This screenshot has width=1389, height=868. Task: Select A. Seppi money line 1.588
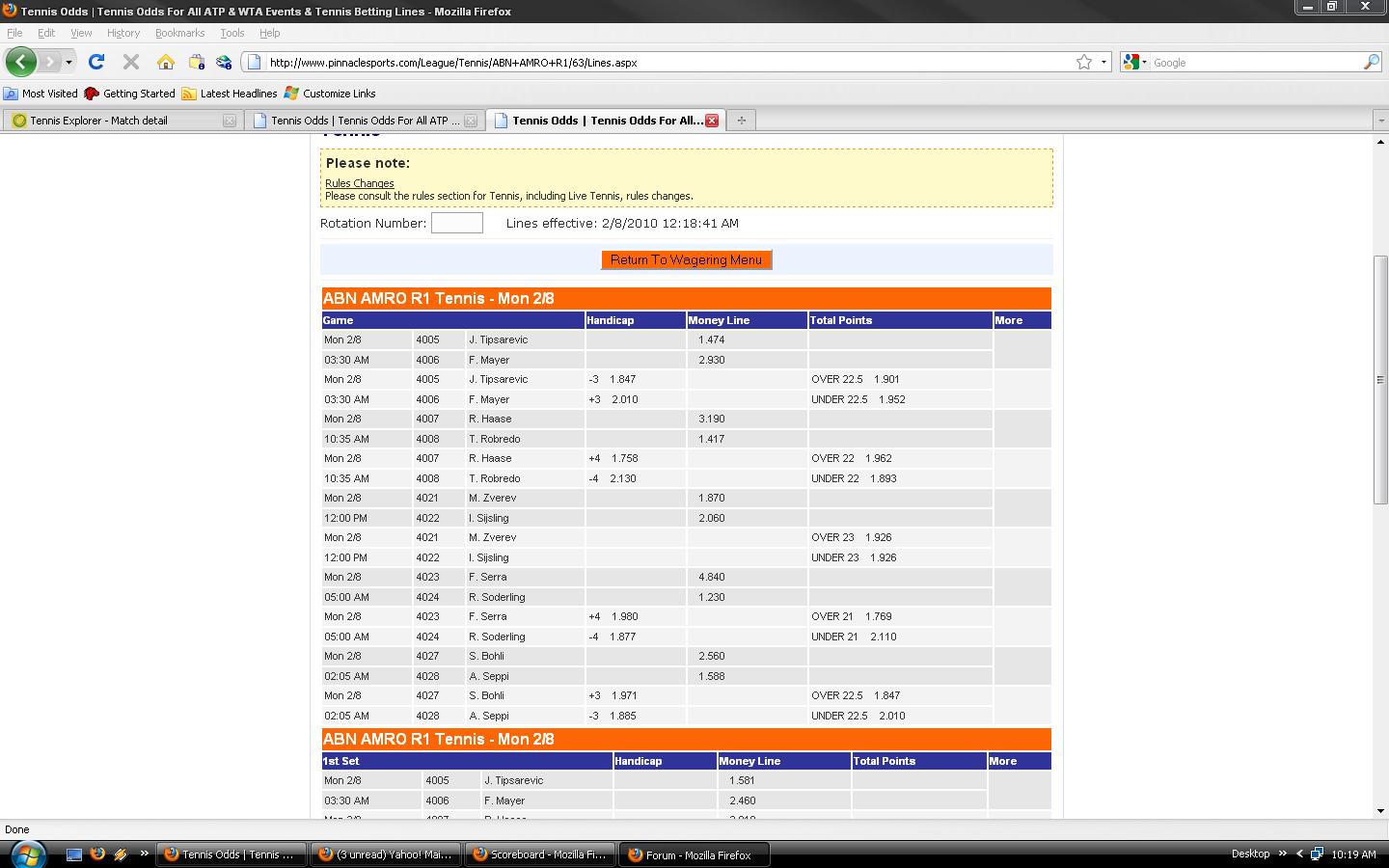[x=712, y=676]
